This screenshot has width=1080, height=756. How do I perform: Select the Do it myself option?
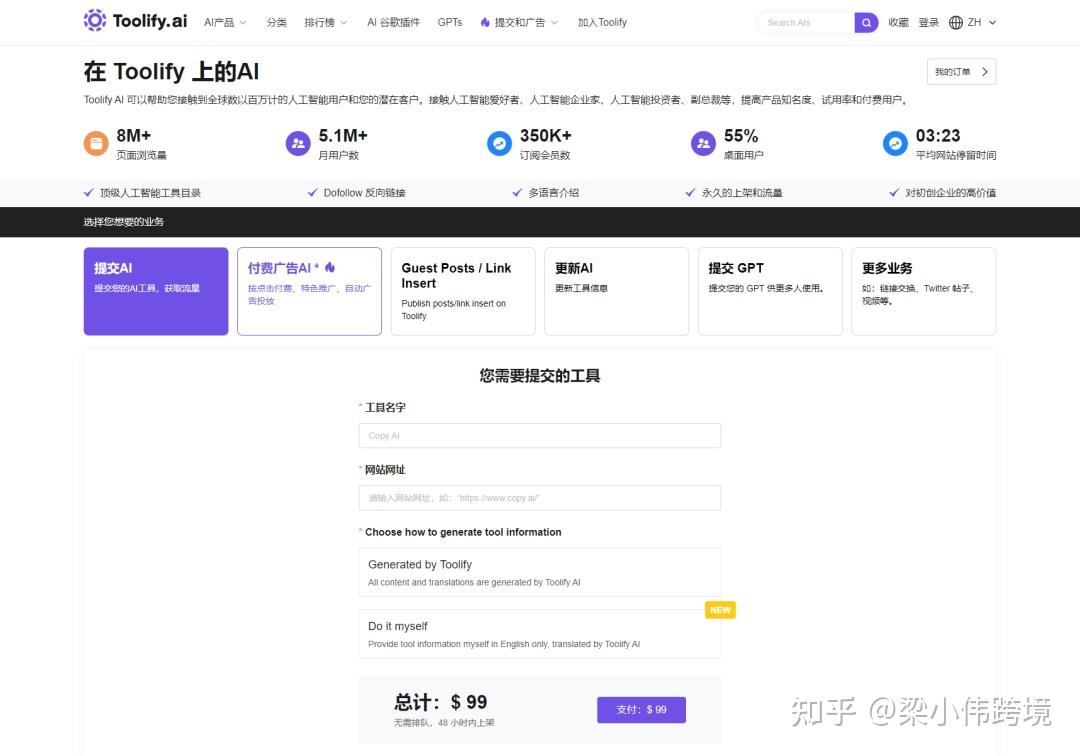tap(540, 633)
